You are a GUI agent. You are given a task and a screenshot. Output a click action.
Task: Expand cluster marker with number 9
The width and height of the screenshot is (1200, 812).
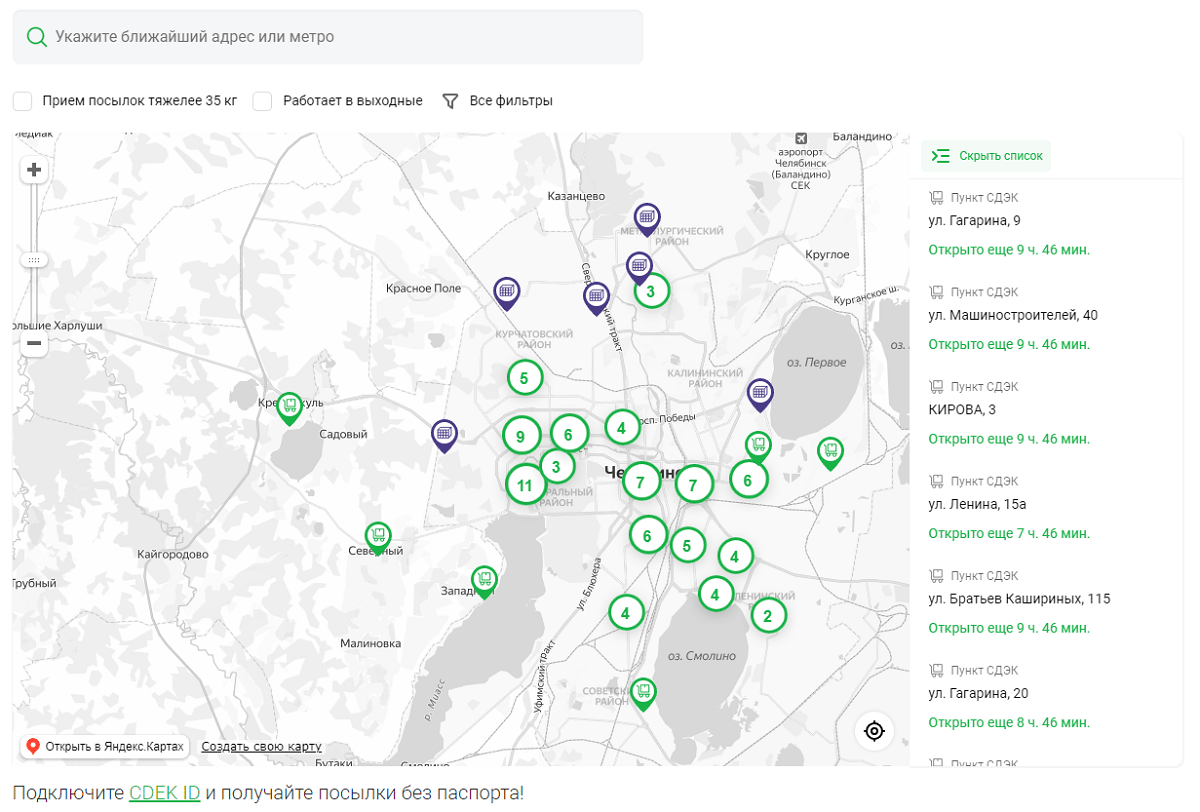tap(521, 436)
